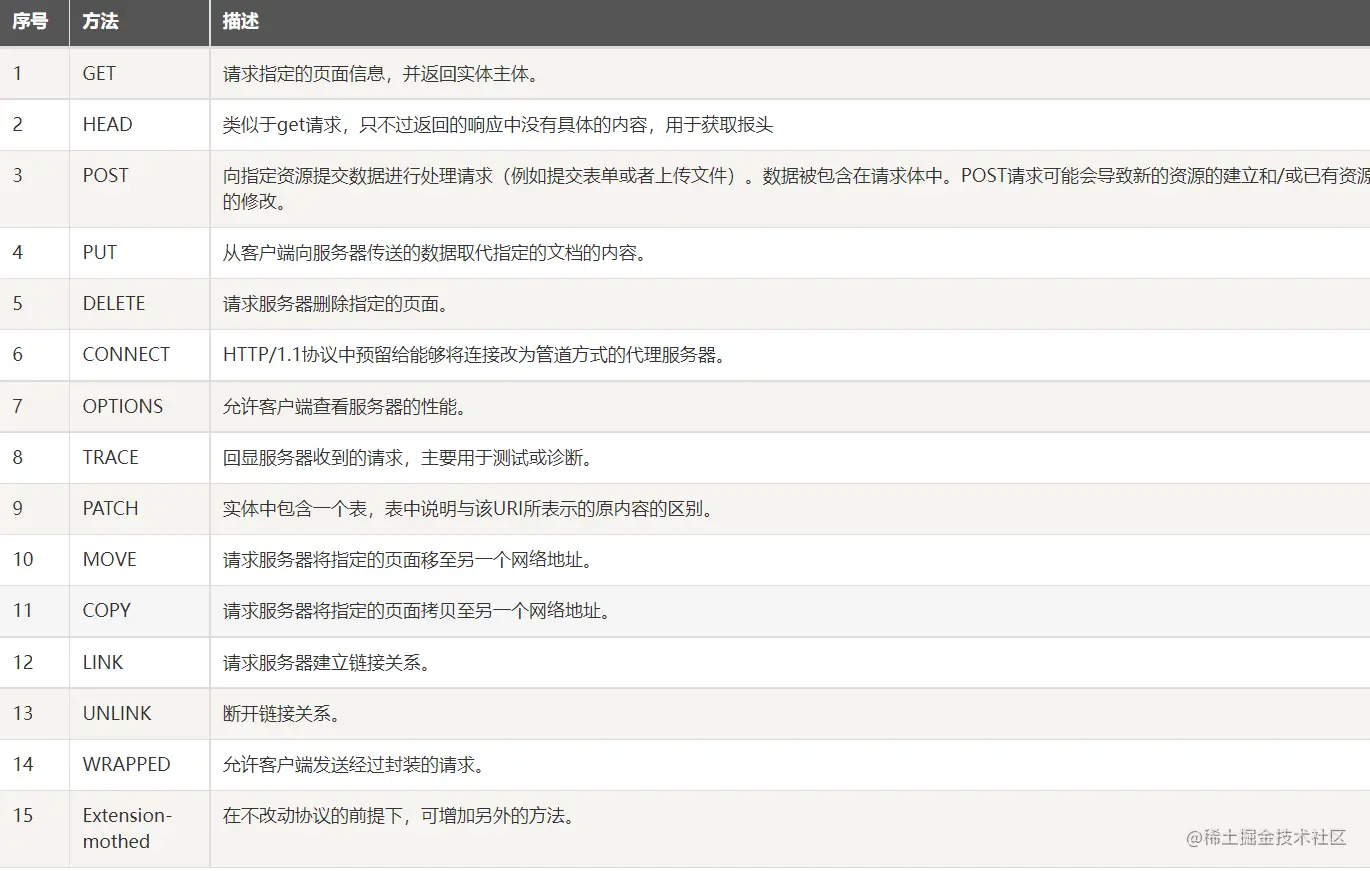
Task: Click the 方法 column header
Action: (140, 22)
